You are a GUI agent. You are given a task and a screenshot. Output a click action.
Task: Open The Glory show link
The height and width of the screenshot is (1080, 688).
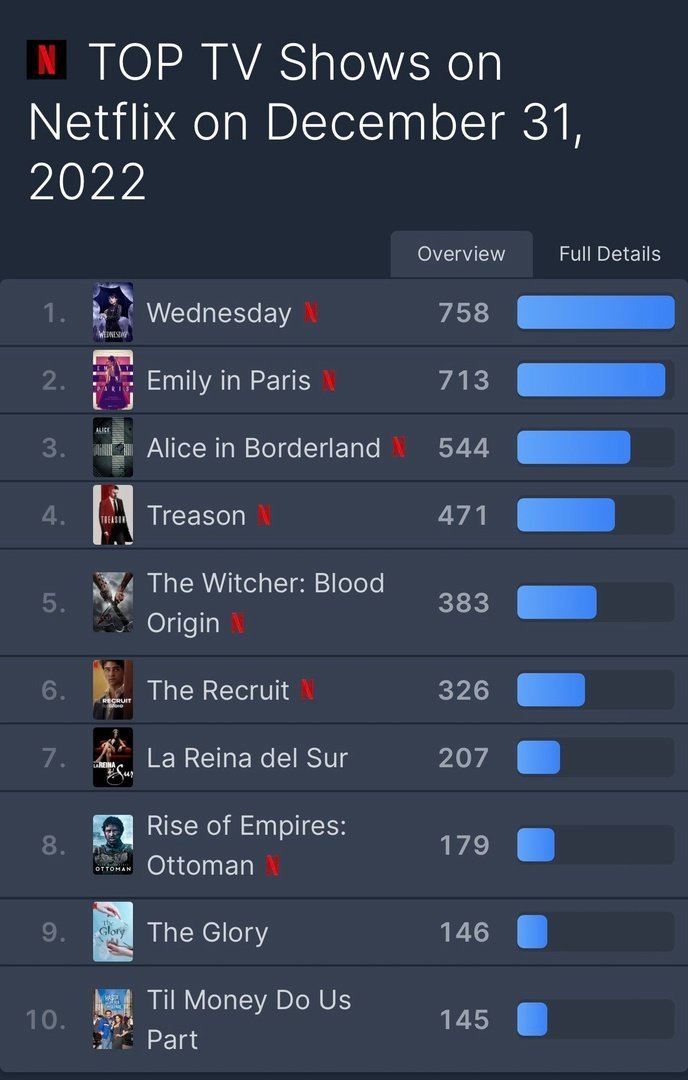pos(207,932)
